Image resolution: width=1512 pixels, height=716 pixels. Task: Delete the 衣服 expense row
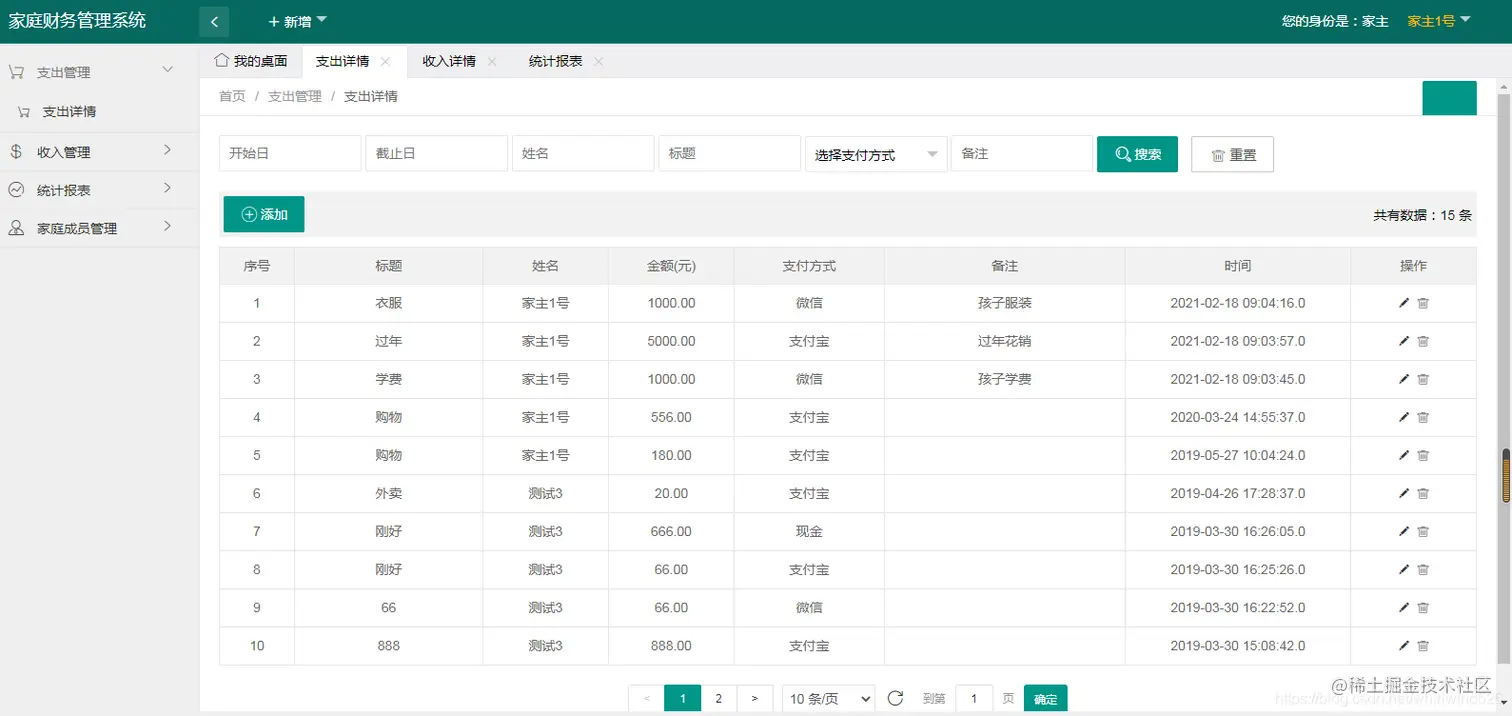click(x=1423, y=303)
